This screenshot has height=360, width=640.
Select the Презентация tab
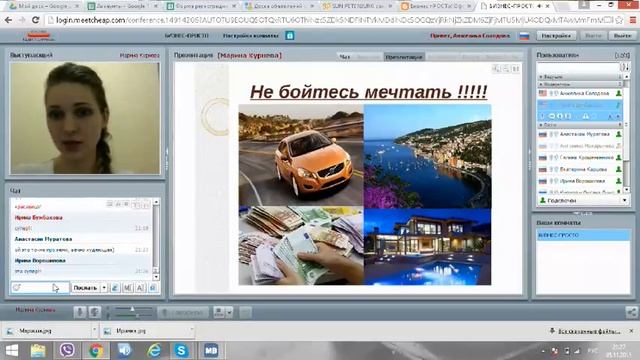point(404,57)
